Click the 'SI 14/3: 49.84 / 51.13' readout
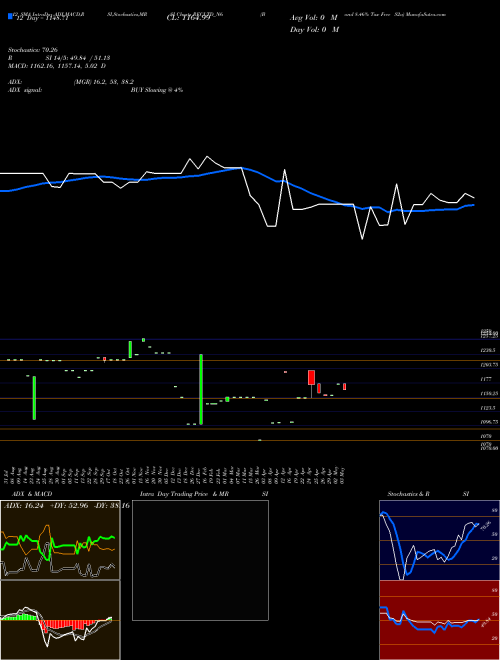The height and width of the screenshot is (660, 500). 78,58
